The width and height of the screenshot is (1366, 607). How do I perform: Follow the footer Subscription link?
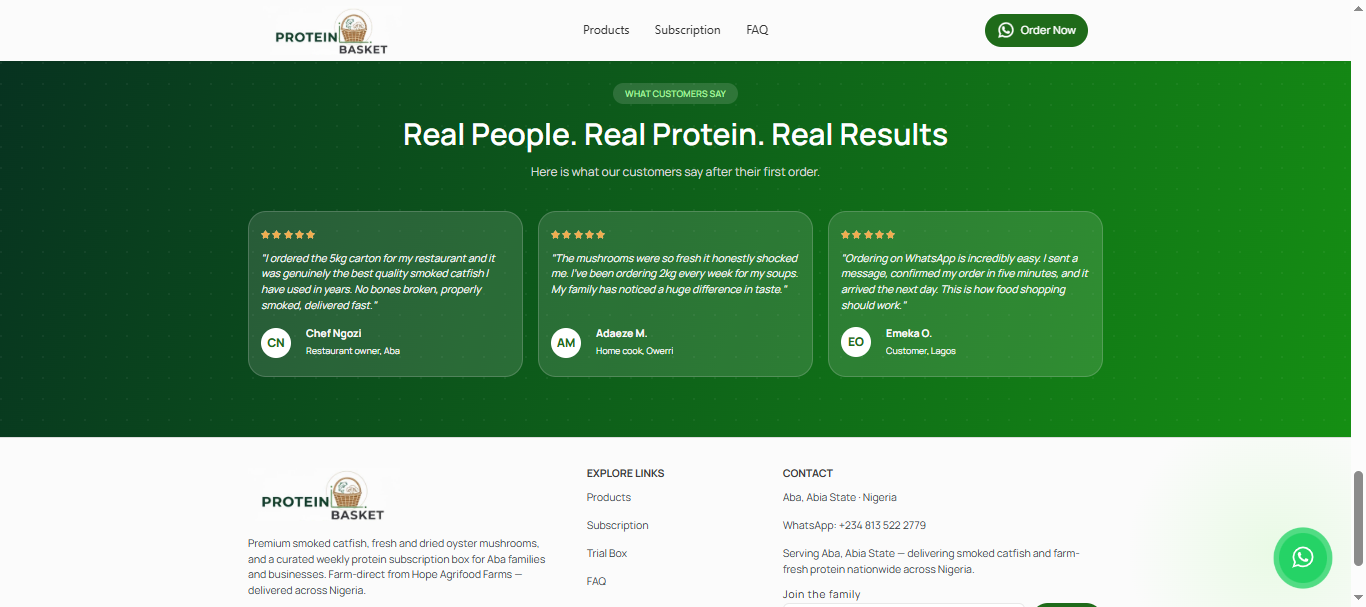click(618, 525)
